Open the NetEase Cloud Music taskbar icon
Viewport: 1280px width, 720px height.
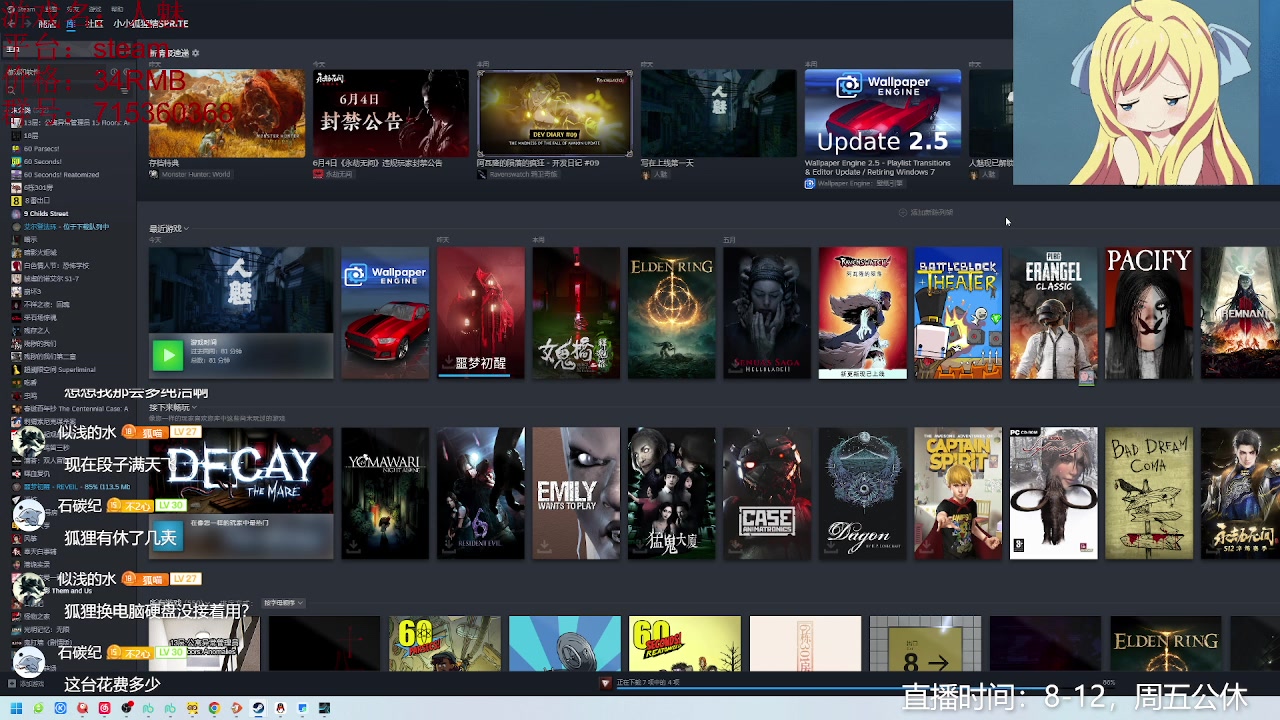click(104, 708)
